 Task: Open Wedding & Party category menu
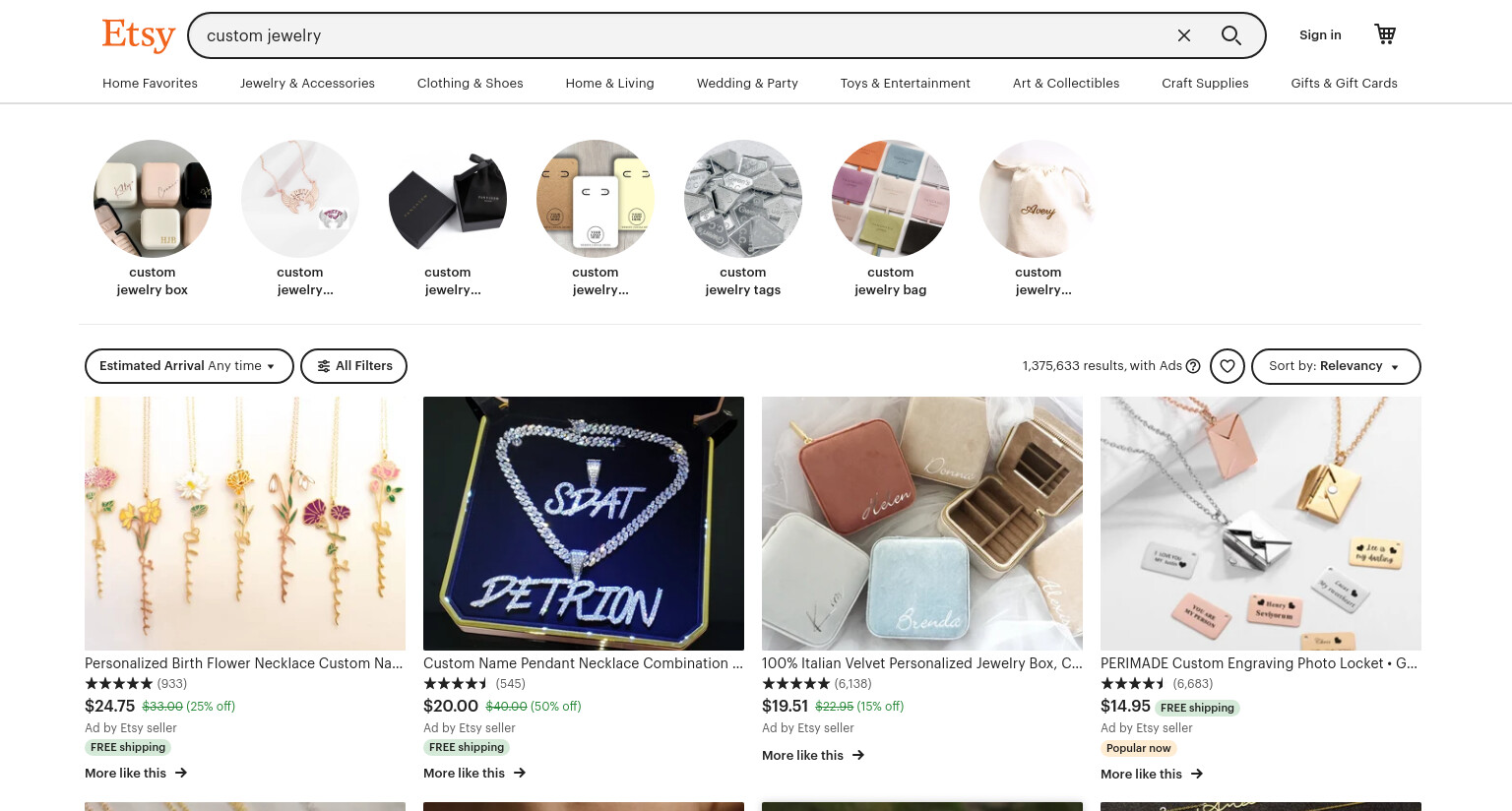747,84
